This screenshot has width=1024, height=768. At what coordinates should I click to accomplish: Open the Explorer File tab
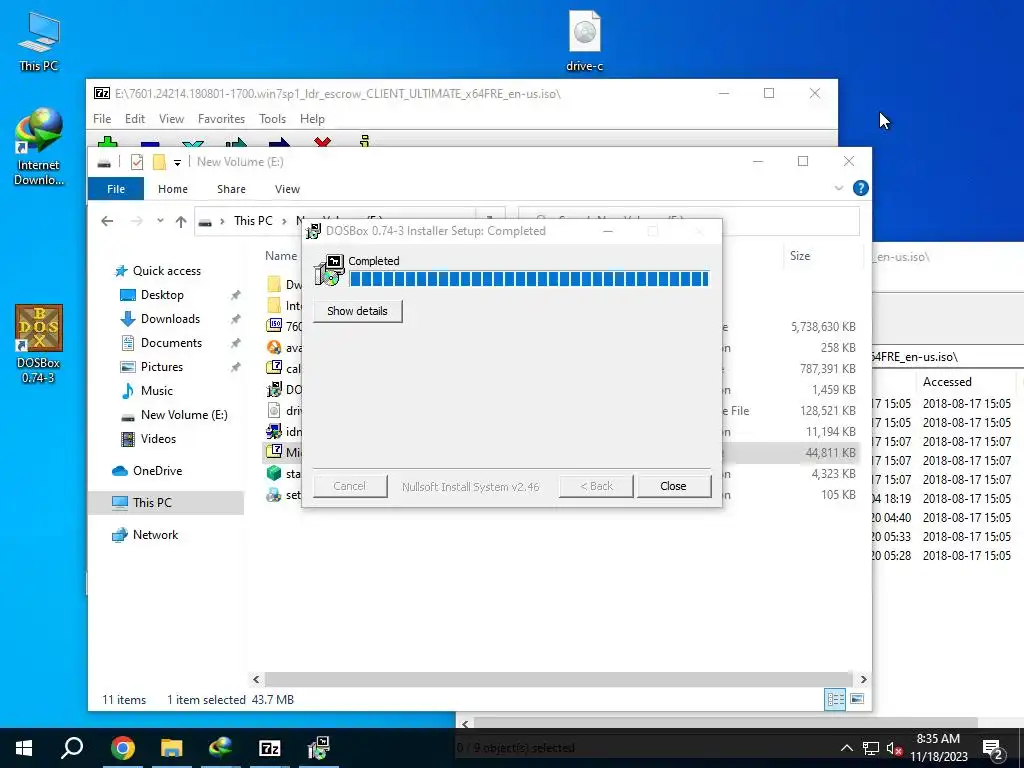click(x=116, y=189)
